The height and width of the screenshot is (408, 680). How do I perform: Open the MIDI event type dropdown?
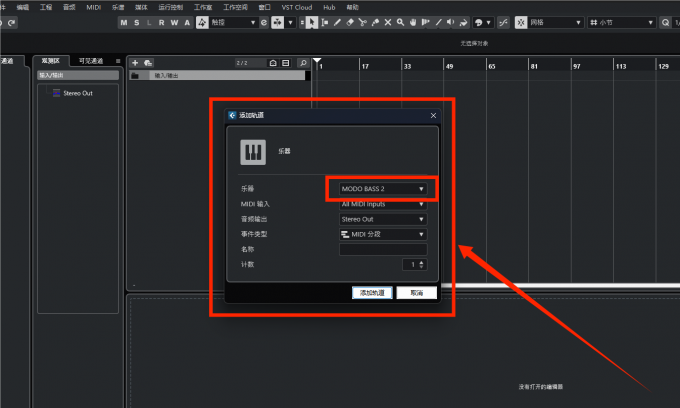pos(383,234)
